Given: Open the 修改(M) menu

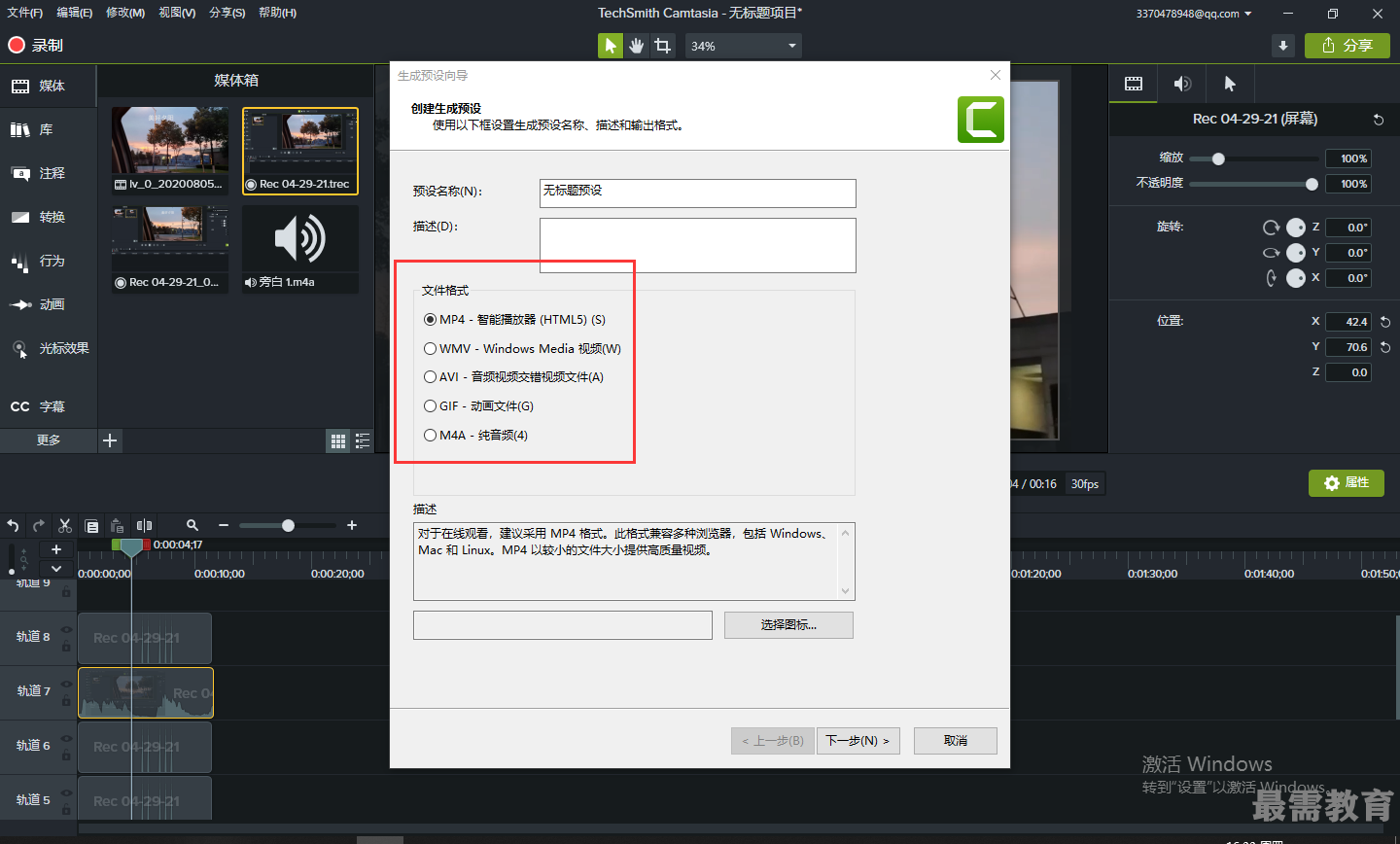Looking at the screenshot, I should tap(125, 13).
